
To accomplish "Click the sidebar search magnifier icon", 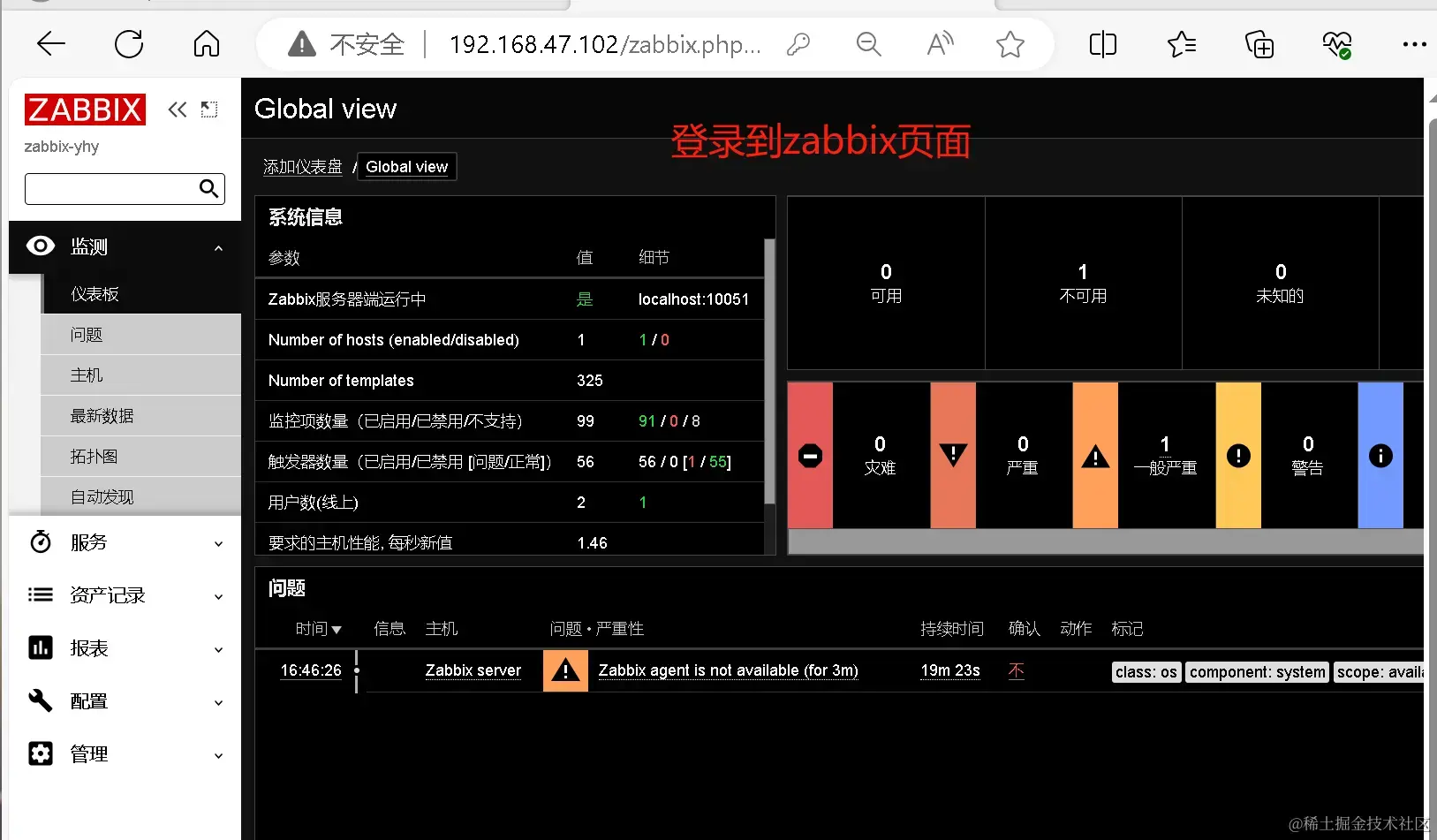I will (x=209, y=188).
